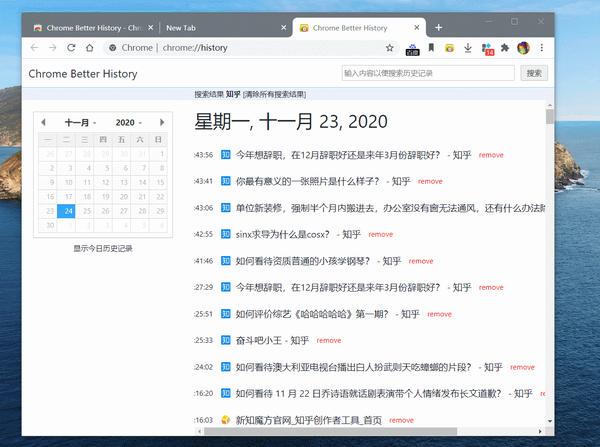This screenshot has height=447, width=600.
Task: Go to the browser home page
Action: tap(90, 48)
